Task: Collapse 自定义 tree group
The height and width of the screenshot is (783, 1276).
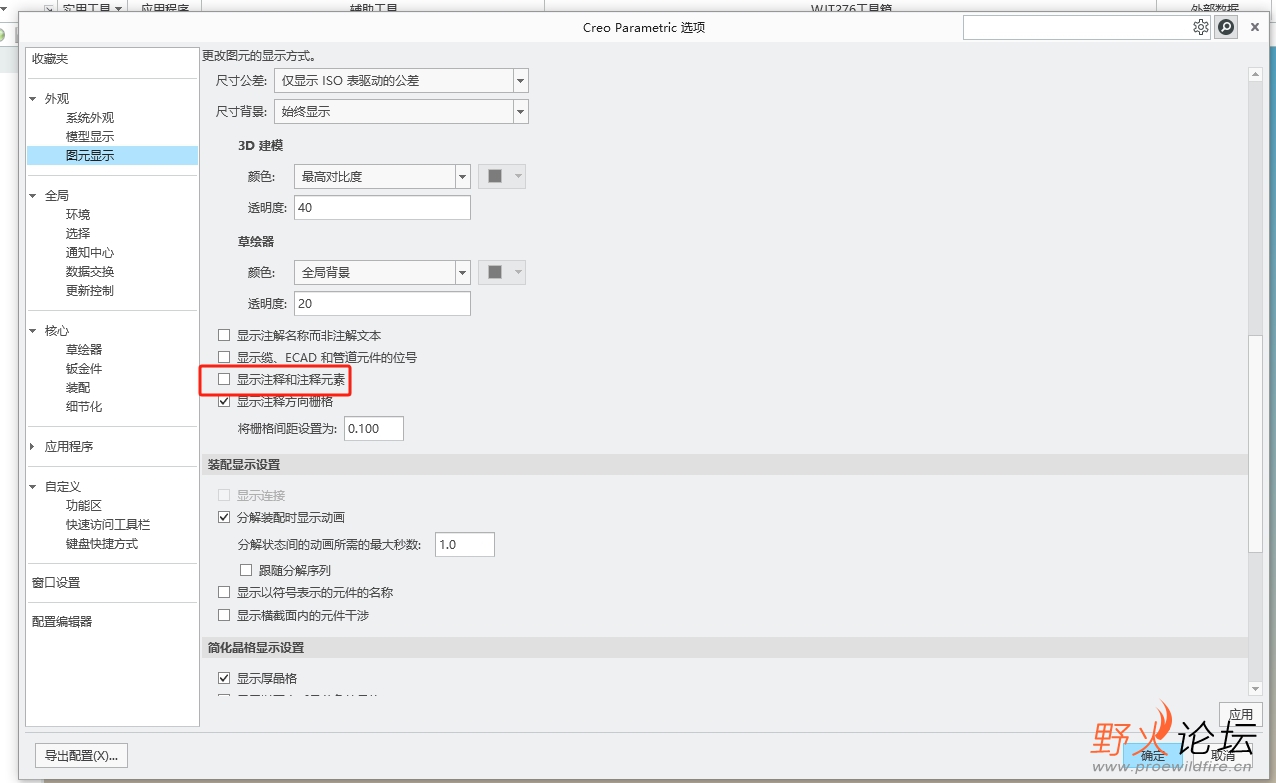Action: (x=34, y=487)
